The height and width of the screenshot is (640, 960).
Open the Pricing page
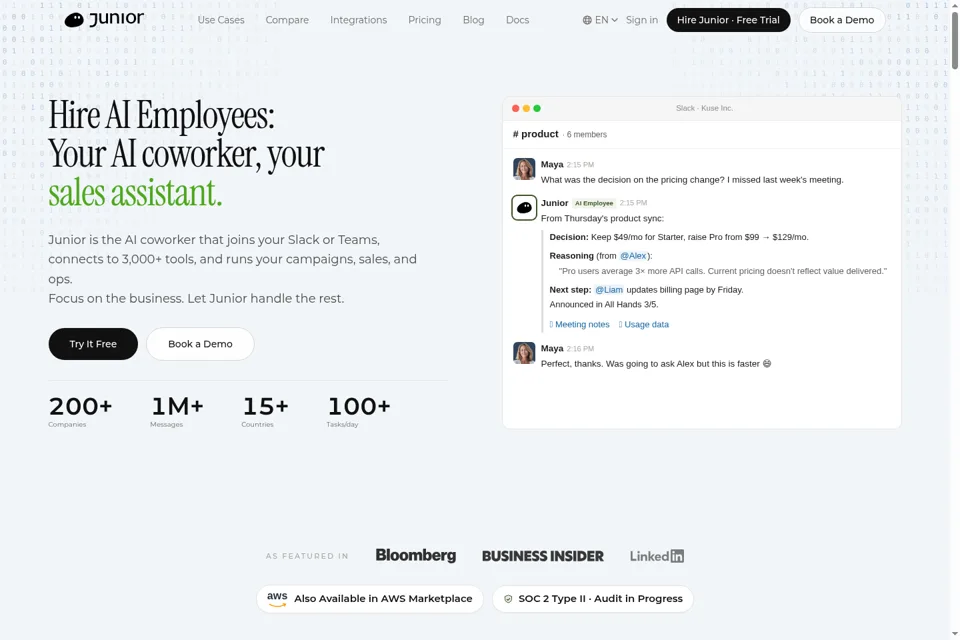[425, 20]
